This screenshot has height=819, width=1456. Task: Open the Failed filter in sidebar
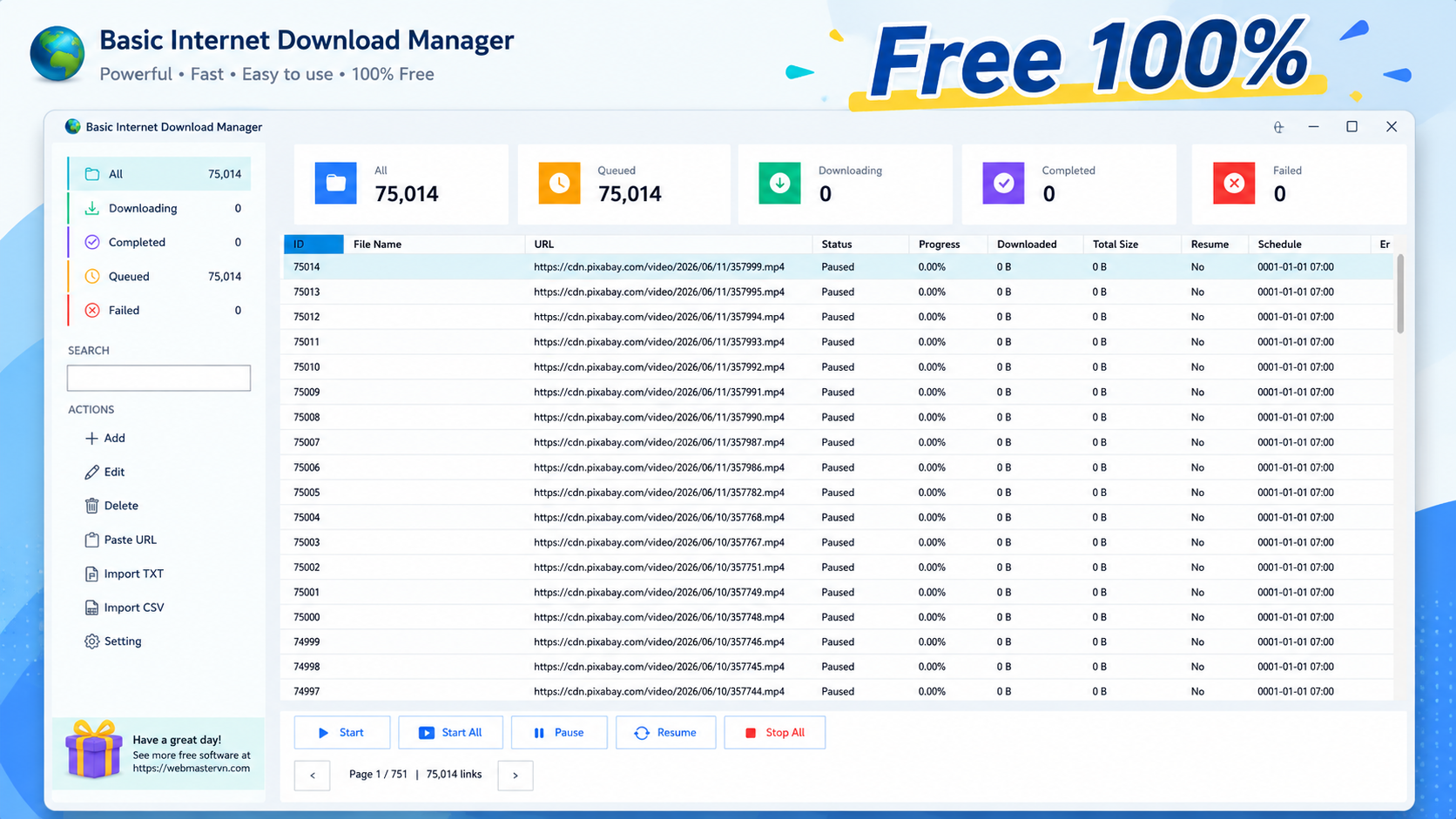coord(159,310)
